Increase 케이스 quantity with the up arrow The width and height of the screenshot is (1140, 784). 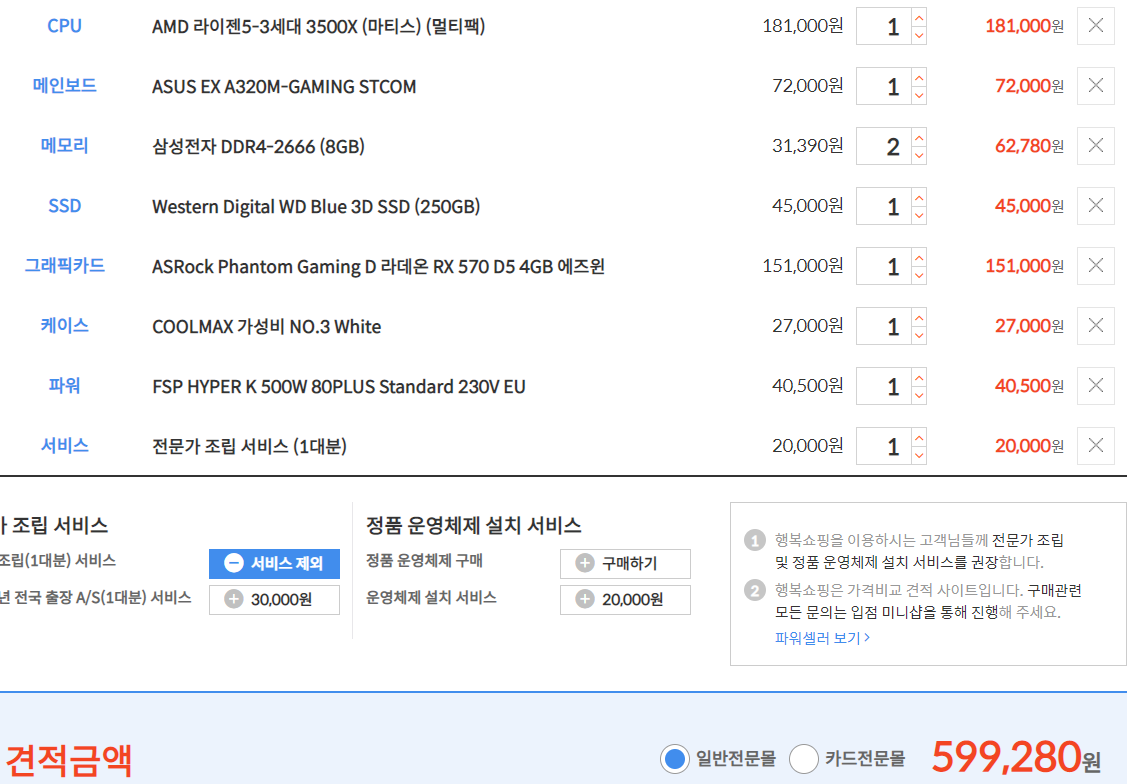[919, 317]
